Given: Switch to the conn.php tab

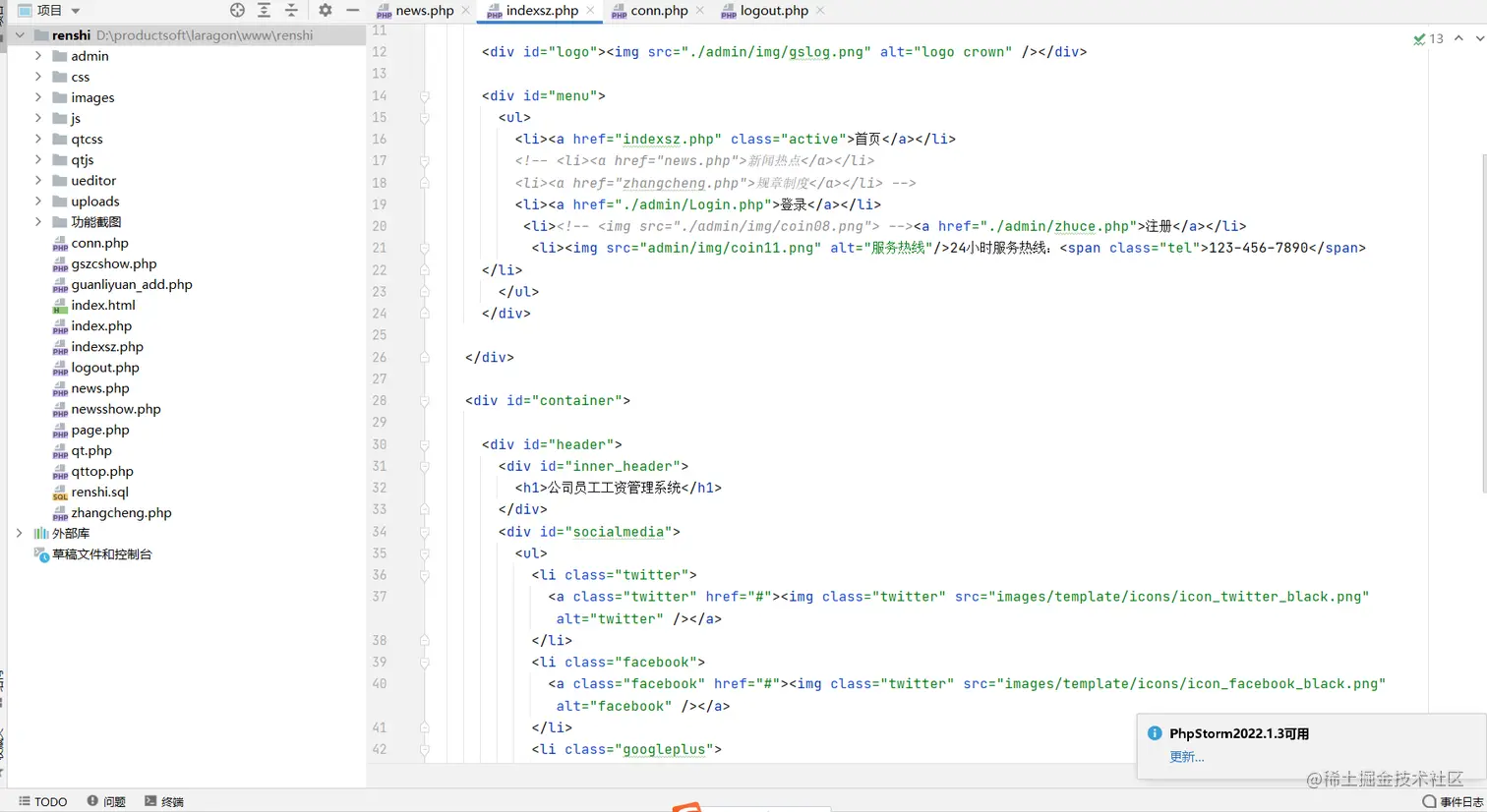Looking at the screenshot, I should tap(659, 11).
